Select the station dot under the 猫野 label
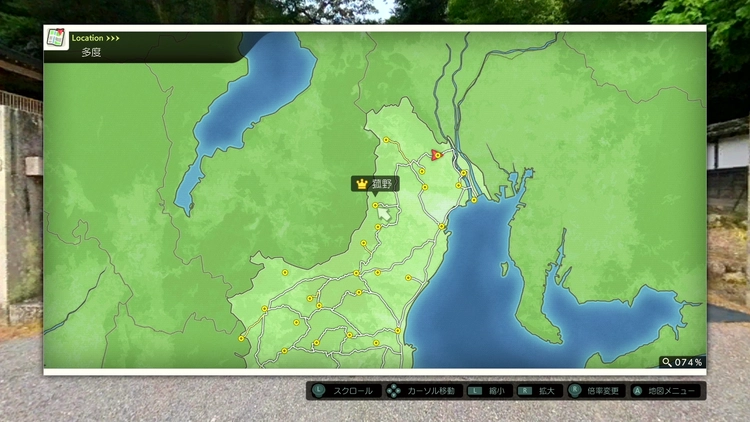The image size is (750, 422). tap(376, 206)
